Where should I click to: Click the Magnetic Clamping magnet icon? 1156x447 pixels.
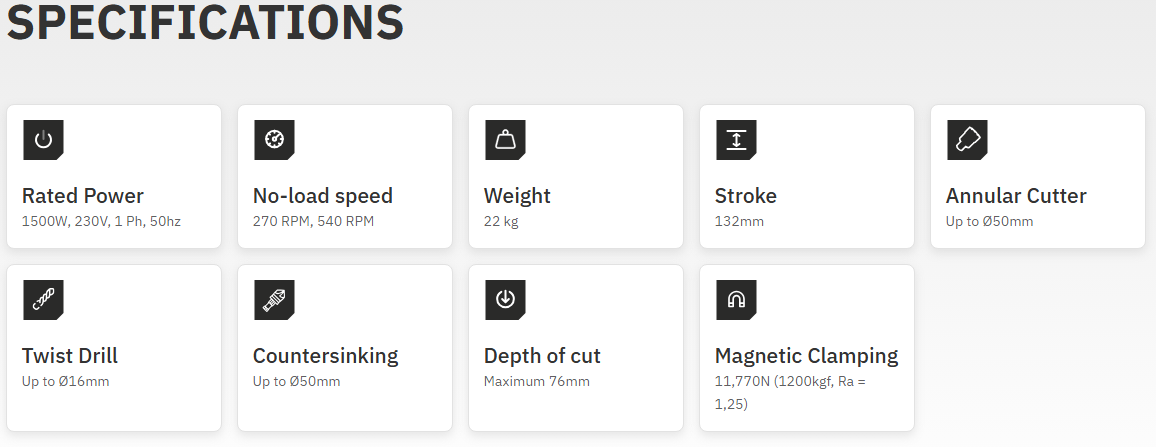(x=736, y=300)
